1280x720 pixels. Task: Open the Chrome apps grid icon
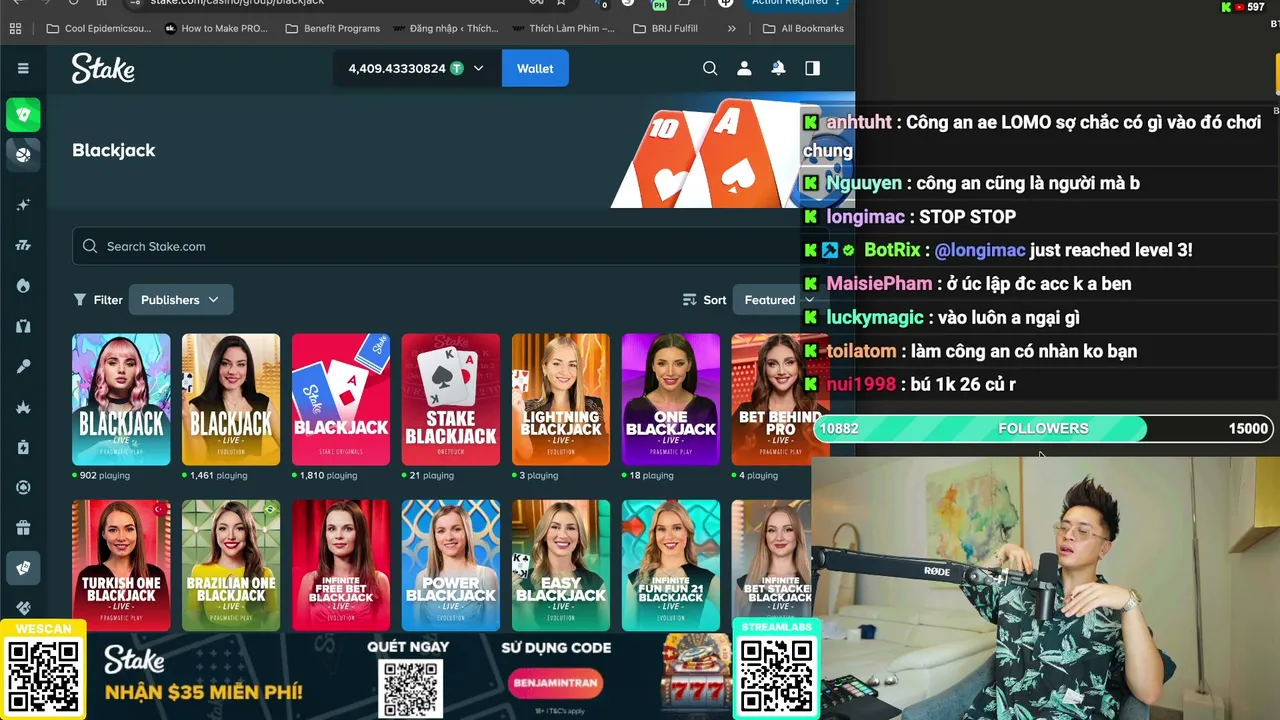(x=15, y=28)
